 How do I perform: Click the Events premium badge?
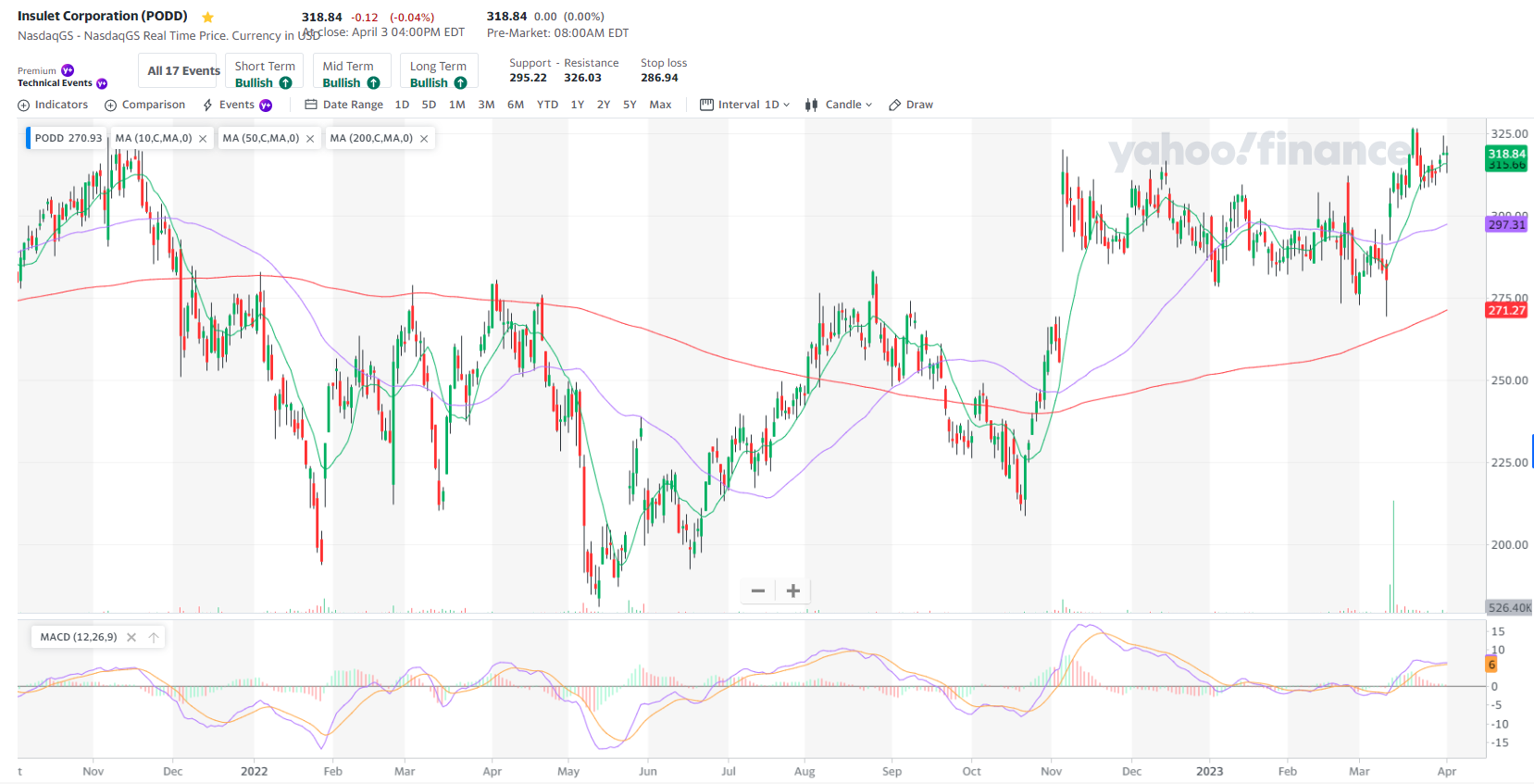coord(266,106)
